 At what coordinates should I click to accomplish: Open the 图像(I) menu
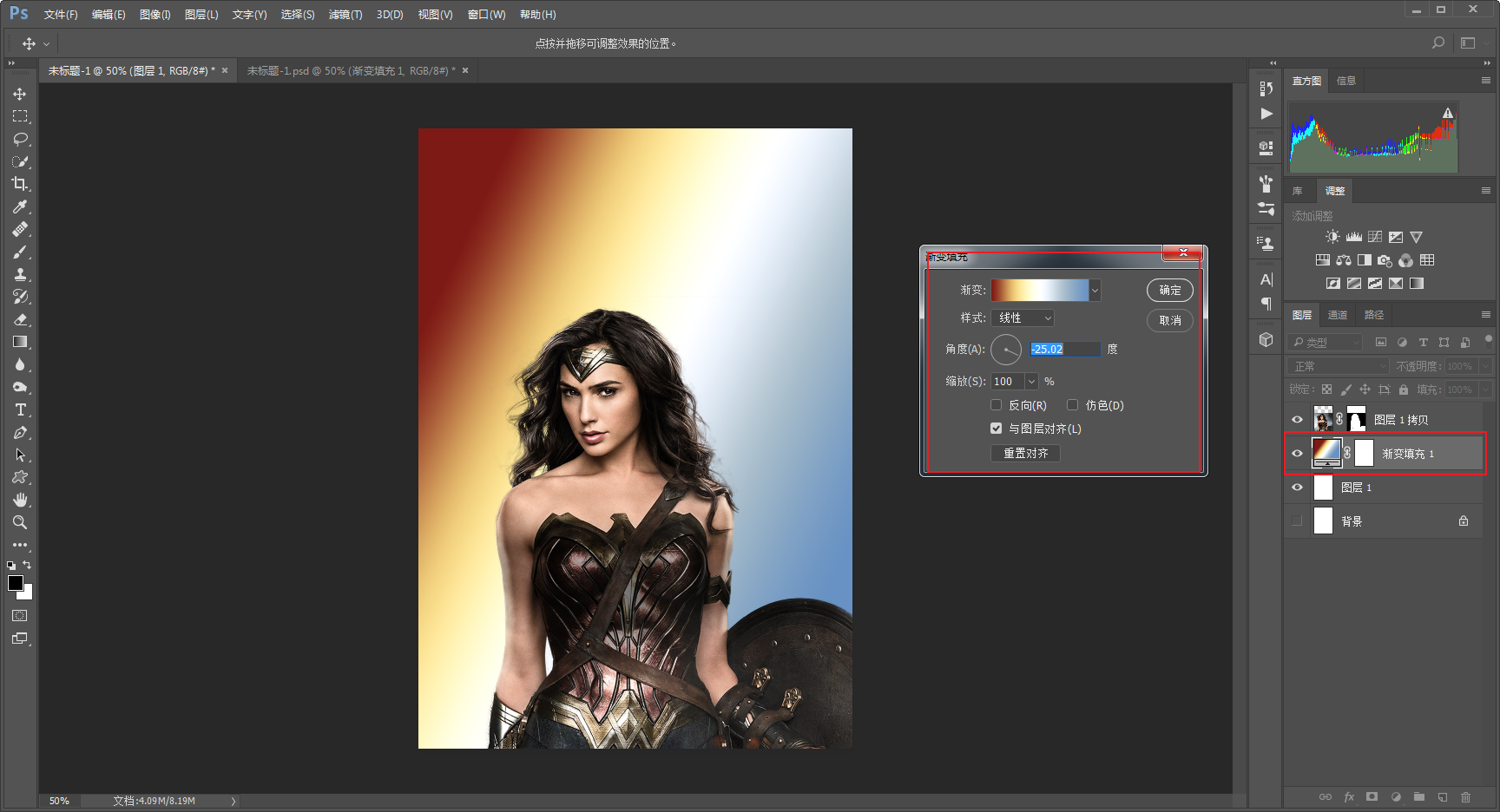coord(155,15)
